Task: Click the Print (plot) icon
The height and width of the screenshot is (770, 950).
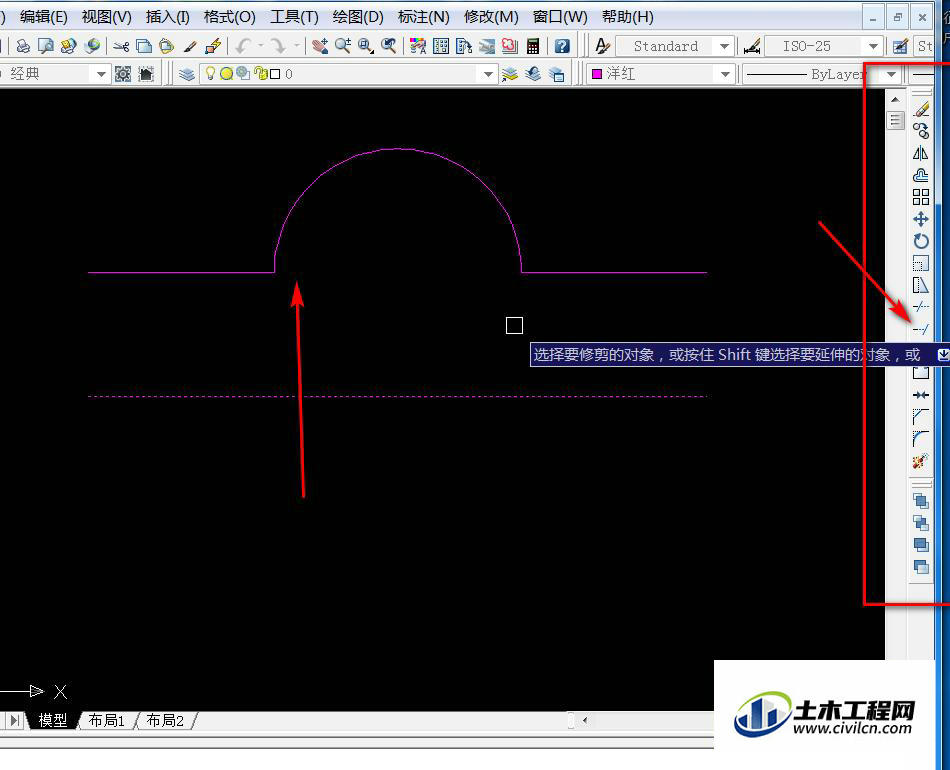Action: click(x=23, y=46)
